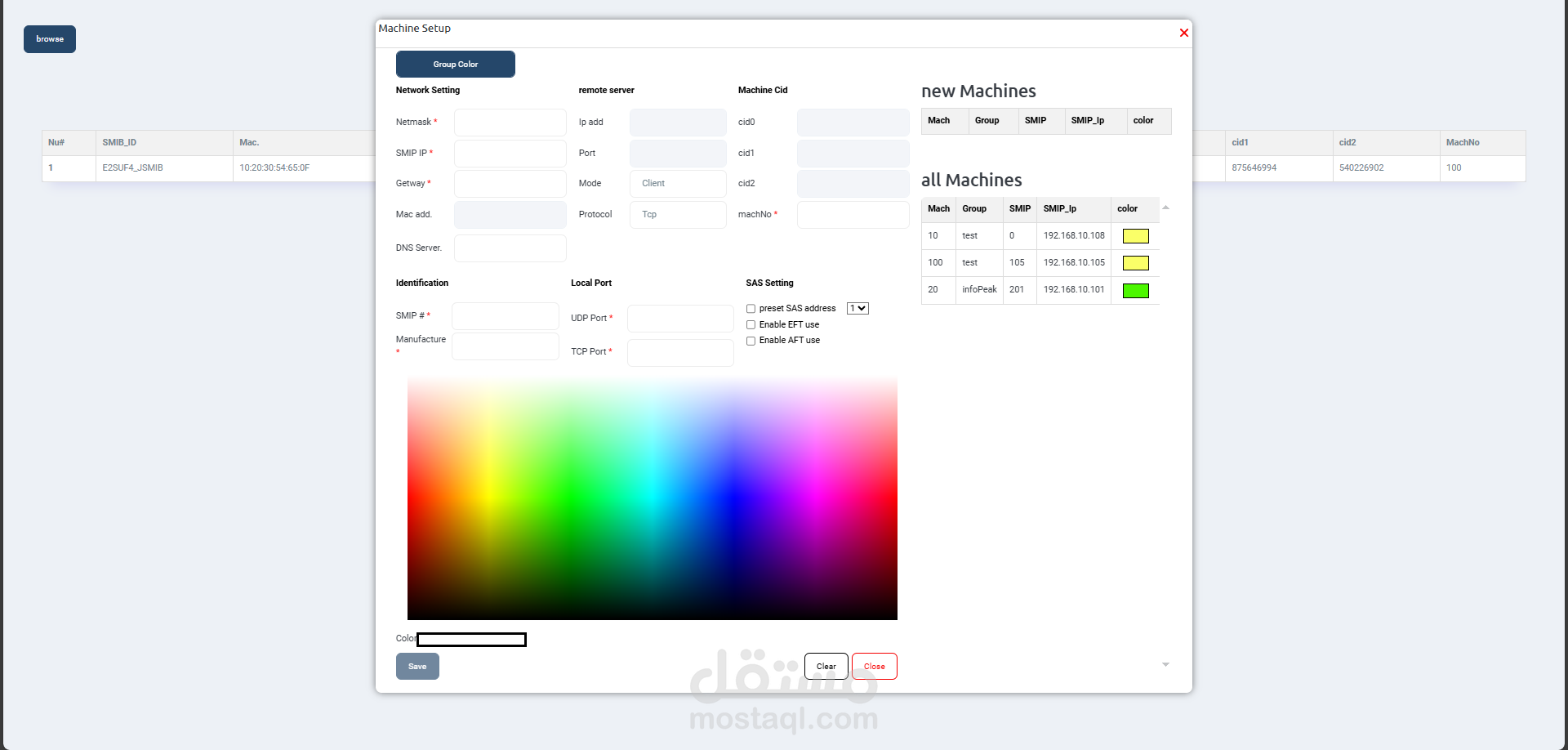This screenshot has width=1568, height=750.
Task: Click the all Machines scroll up arrow
Action: [1165, 208]
